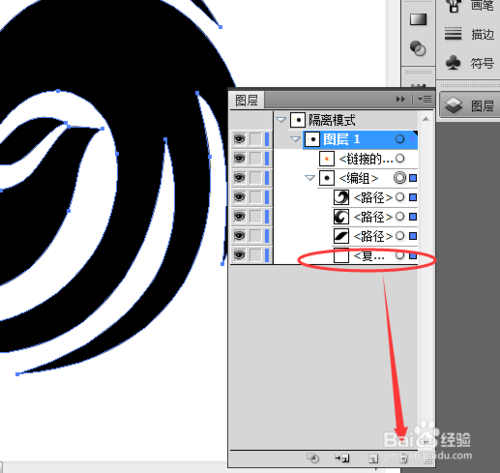
Task: Click the trash Delete Selection icon
Action: pos(403,459)
